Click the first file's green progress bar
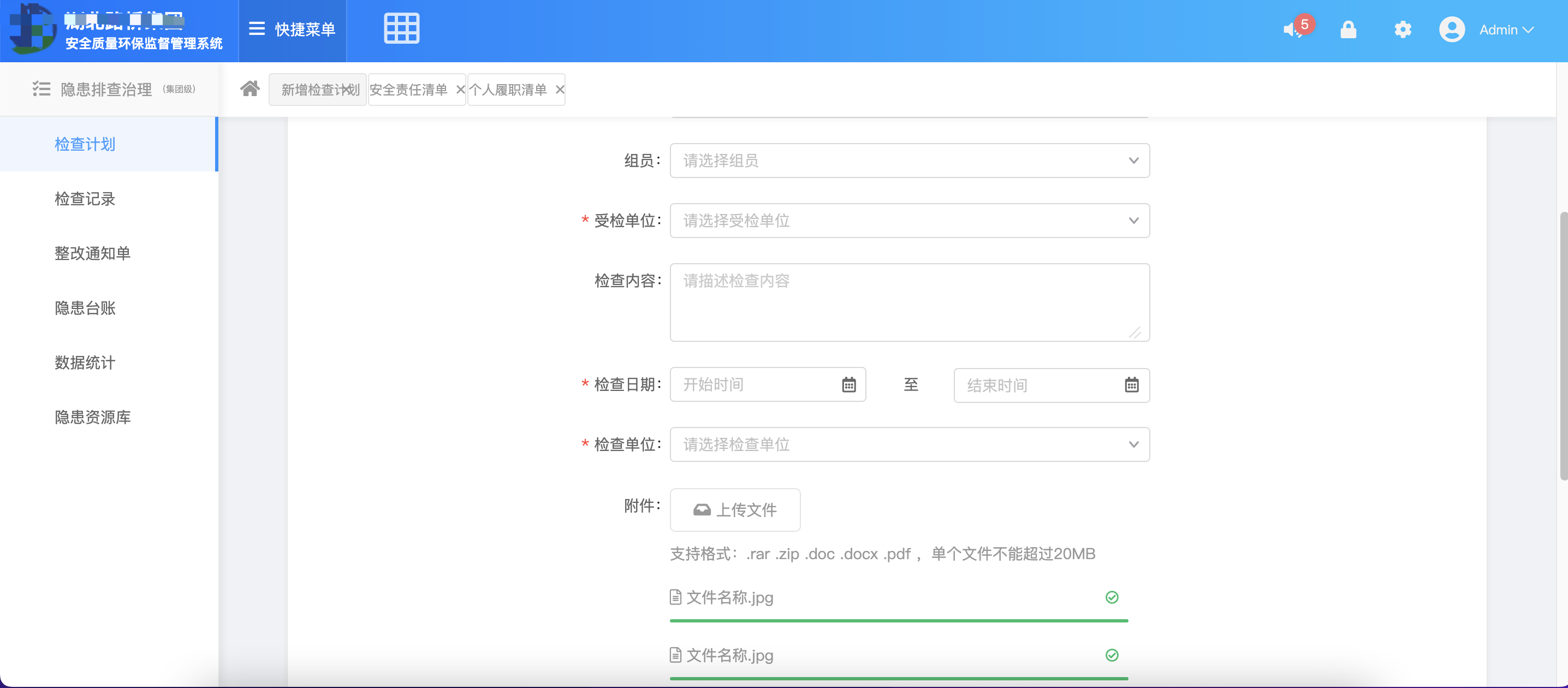The image size is (1568, 688). pos(899,620)
